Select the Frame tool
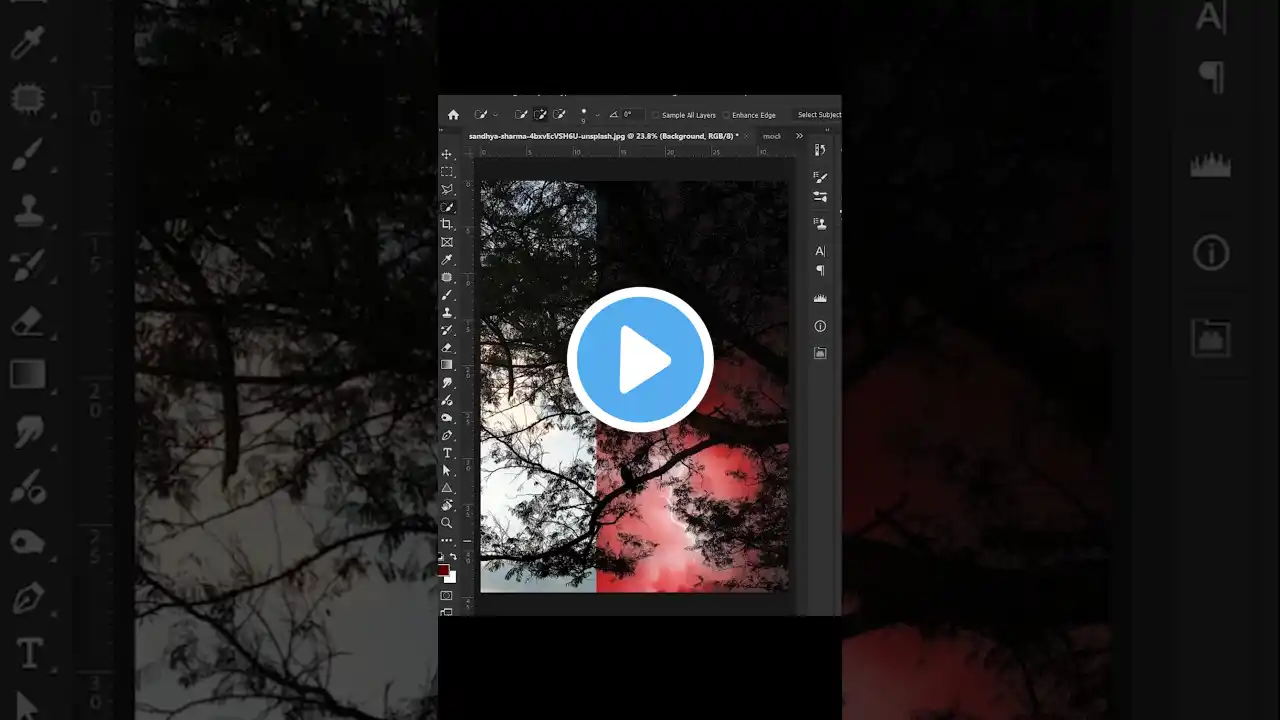 (447, 242)
